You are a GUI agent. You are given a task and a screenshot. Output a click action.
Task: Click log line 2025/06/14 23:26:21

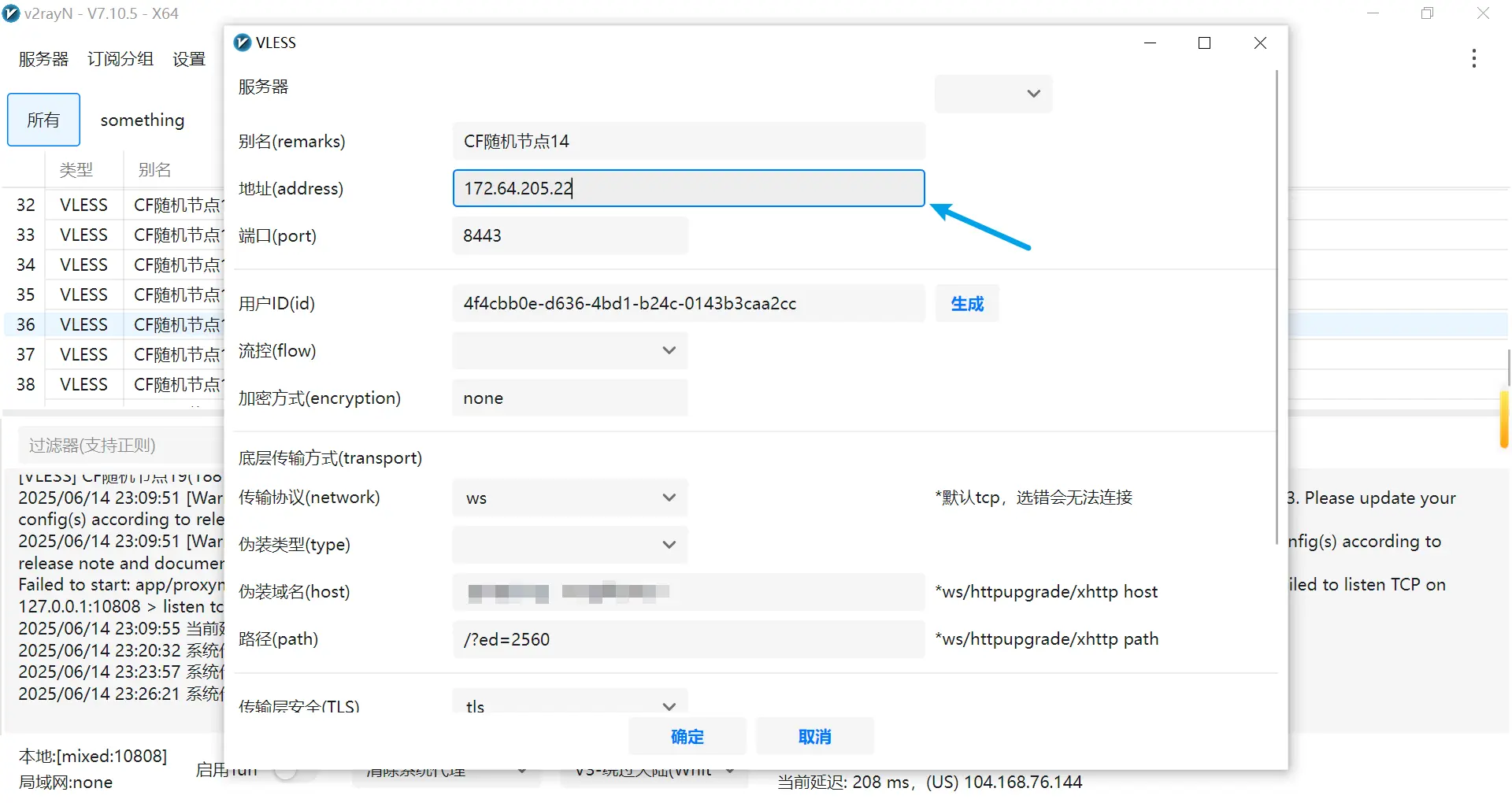[x=121, y=694]
